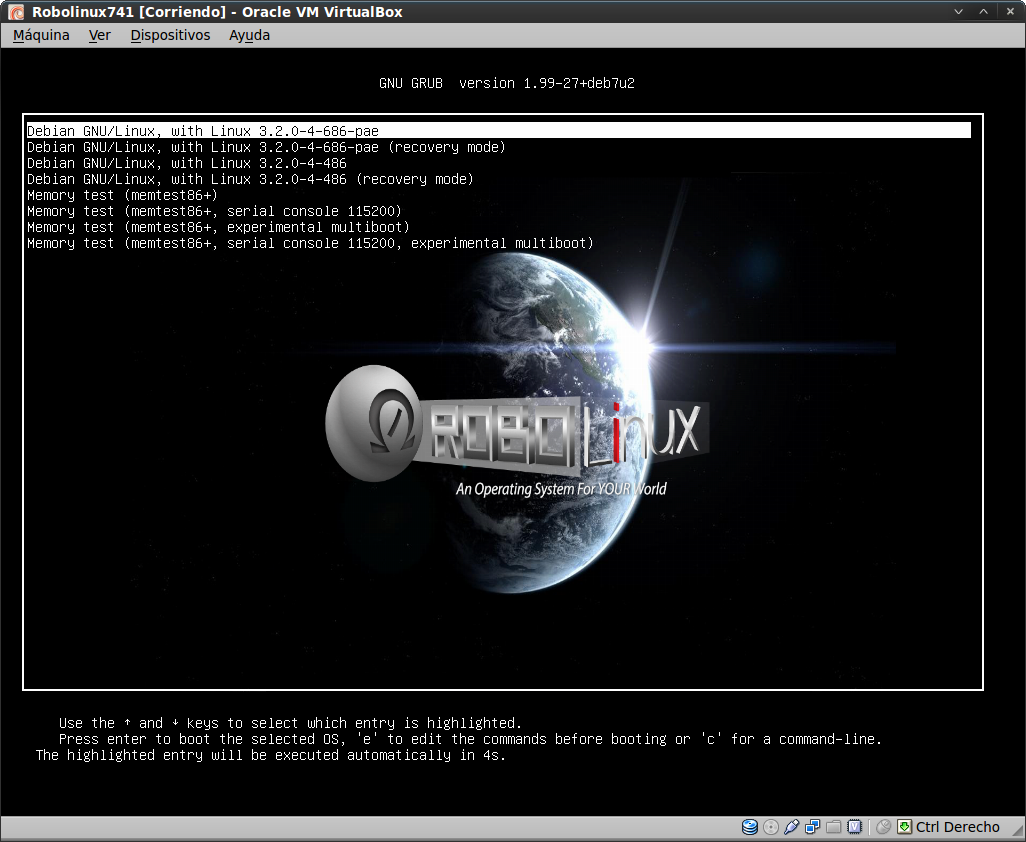
Task: Open the Ver menu
Action: click(x=99, y=35)
